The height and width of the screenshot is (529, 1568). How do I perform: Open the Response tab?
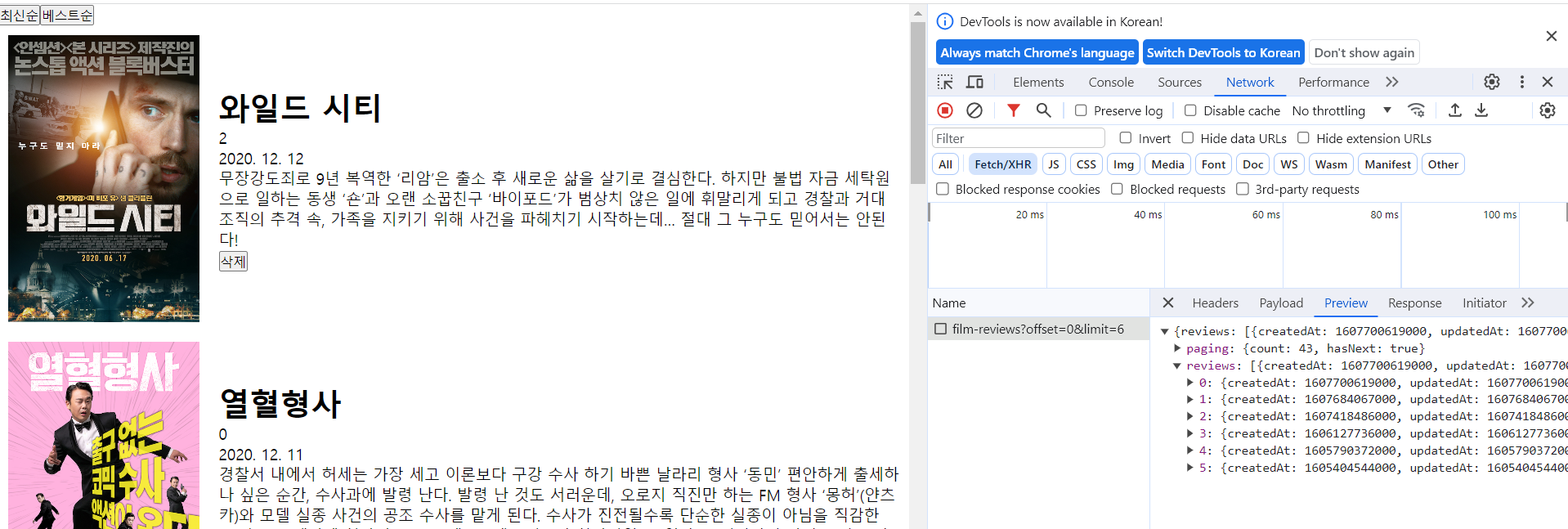[x=1414, y=303]
